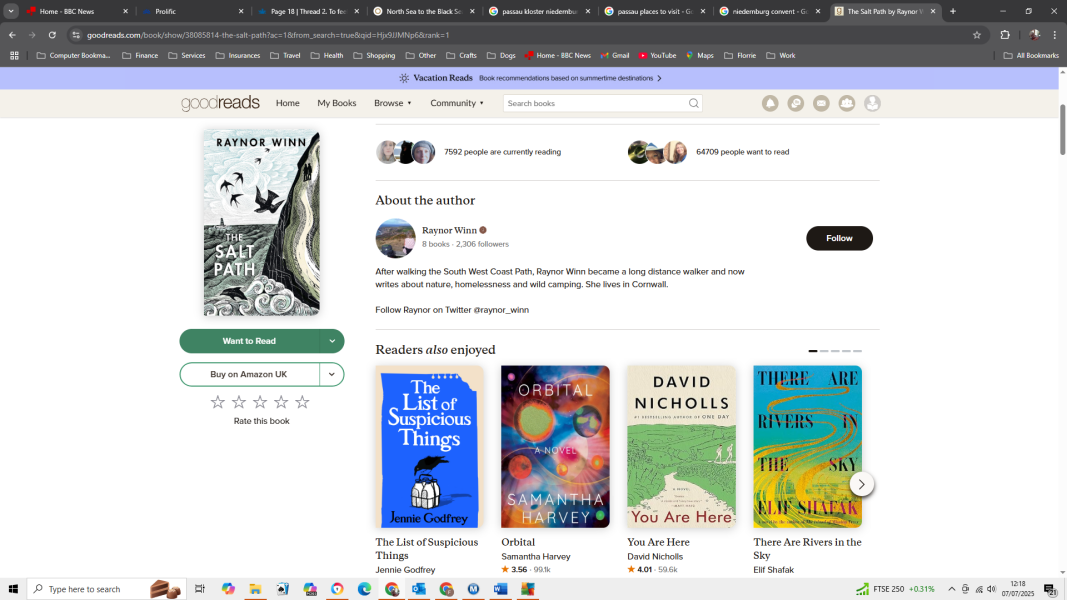The width and height of the screenshot is (1067, 600).
Task: Click The Salt Path cover image
Action: click(x=261, y=223)
